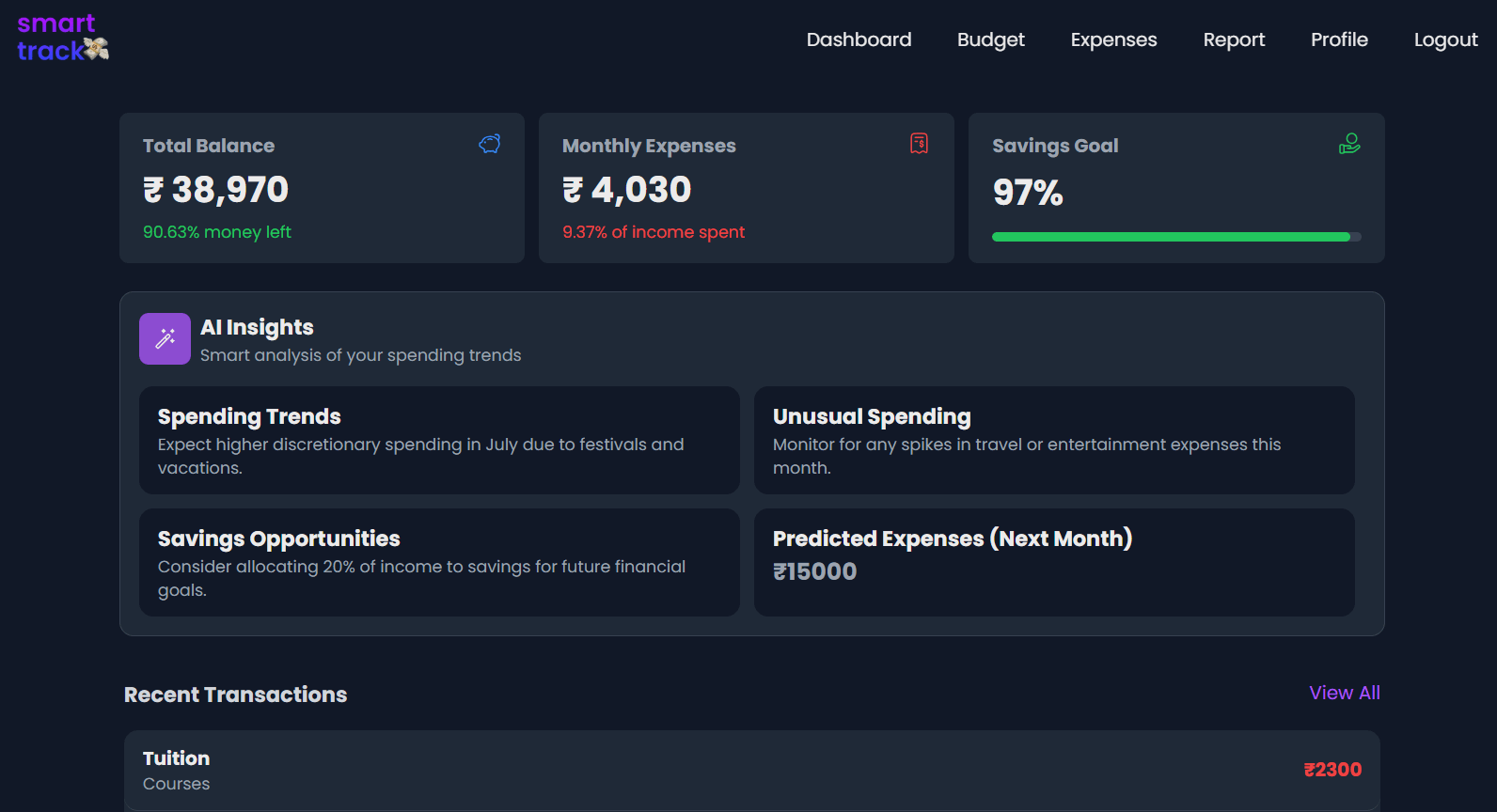Click the purple magic wand AI Insights icon
Screen dimensions: 1497x812
[x=165, y=338]
